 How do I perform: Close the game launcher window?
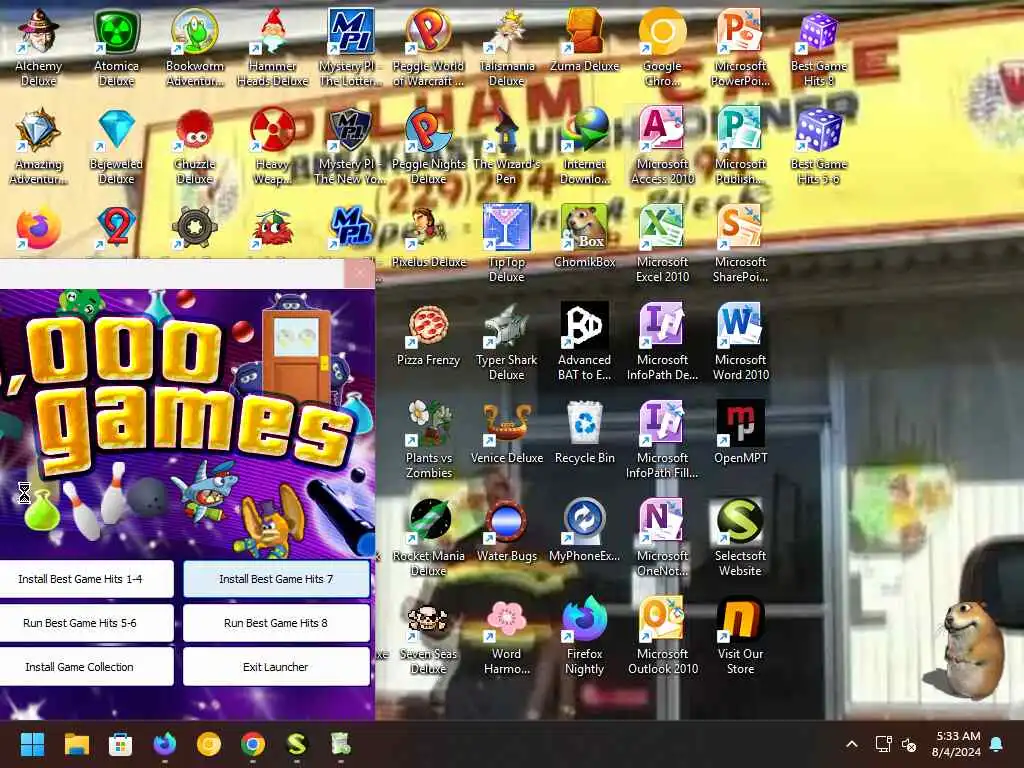[x=359, y=274]
